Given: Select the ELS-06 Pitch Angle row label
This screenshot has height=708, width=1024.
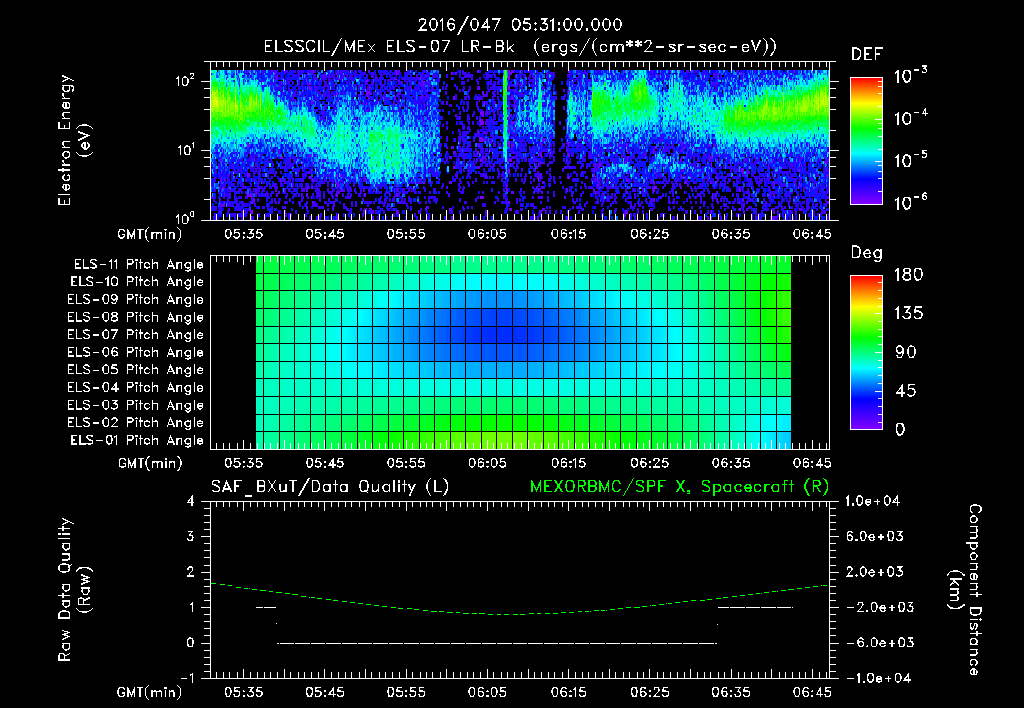Looking at the screenshot, I should click(x=136, y=352).
